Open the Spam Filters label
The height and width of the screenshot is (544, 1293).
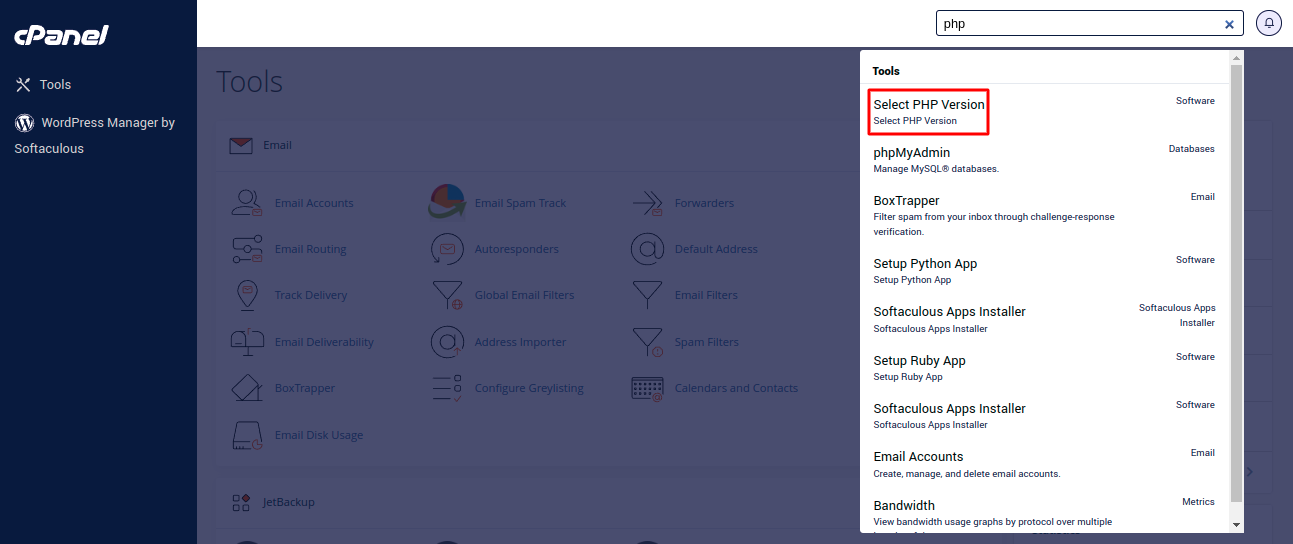pos(707,342)
